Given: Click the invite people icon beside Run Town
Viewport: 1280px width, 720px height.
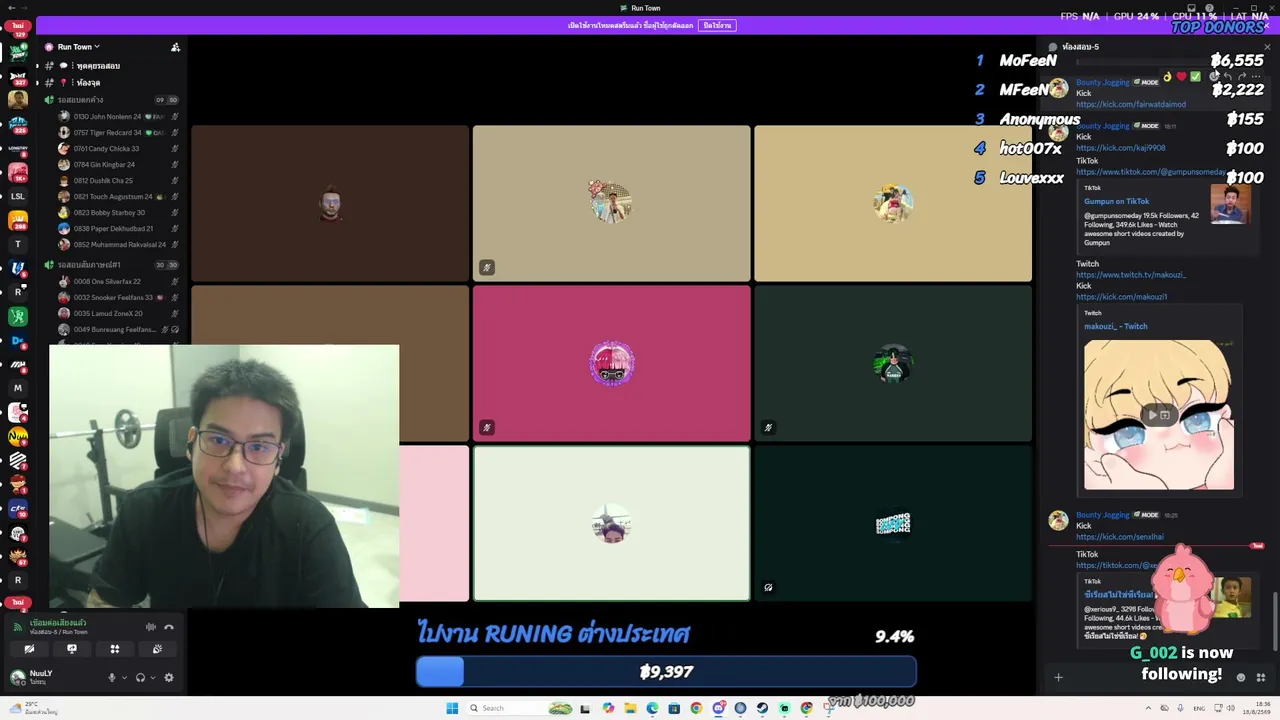Looking at the screenshot, I should pyautogui.click(x=175, y=47).
